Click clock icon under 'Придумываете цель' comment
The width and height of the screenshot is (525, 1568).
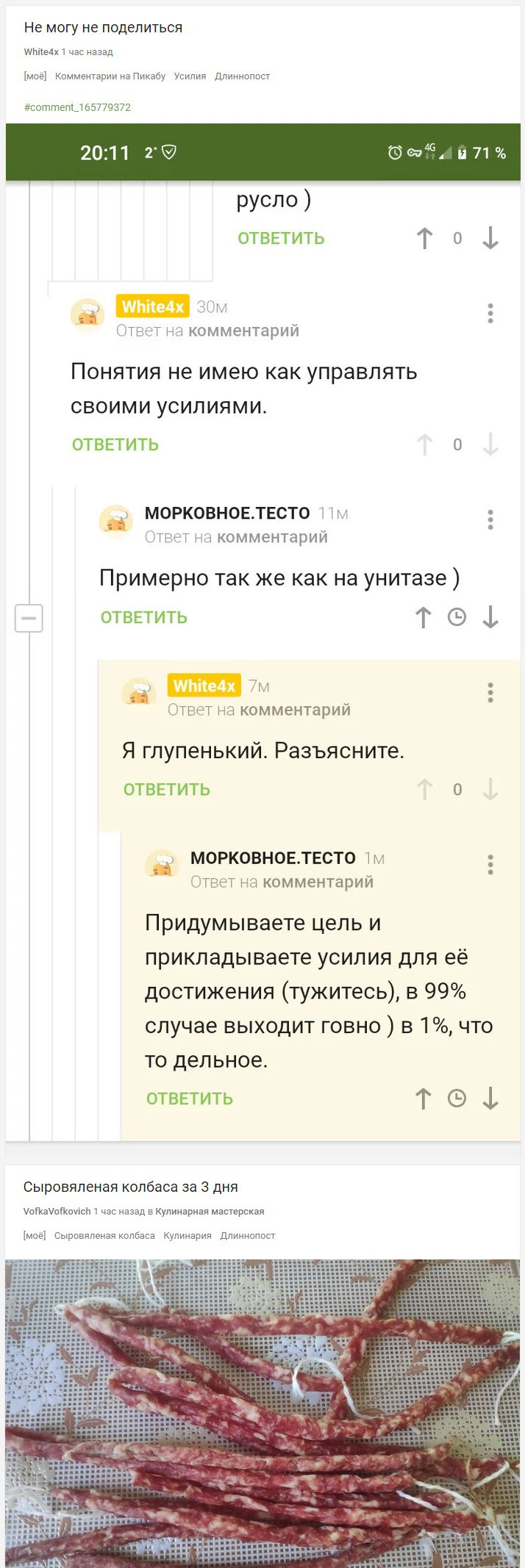[457, 1098]
